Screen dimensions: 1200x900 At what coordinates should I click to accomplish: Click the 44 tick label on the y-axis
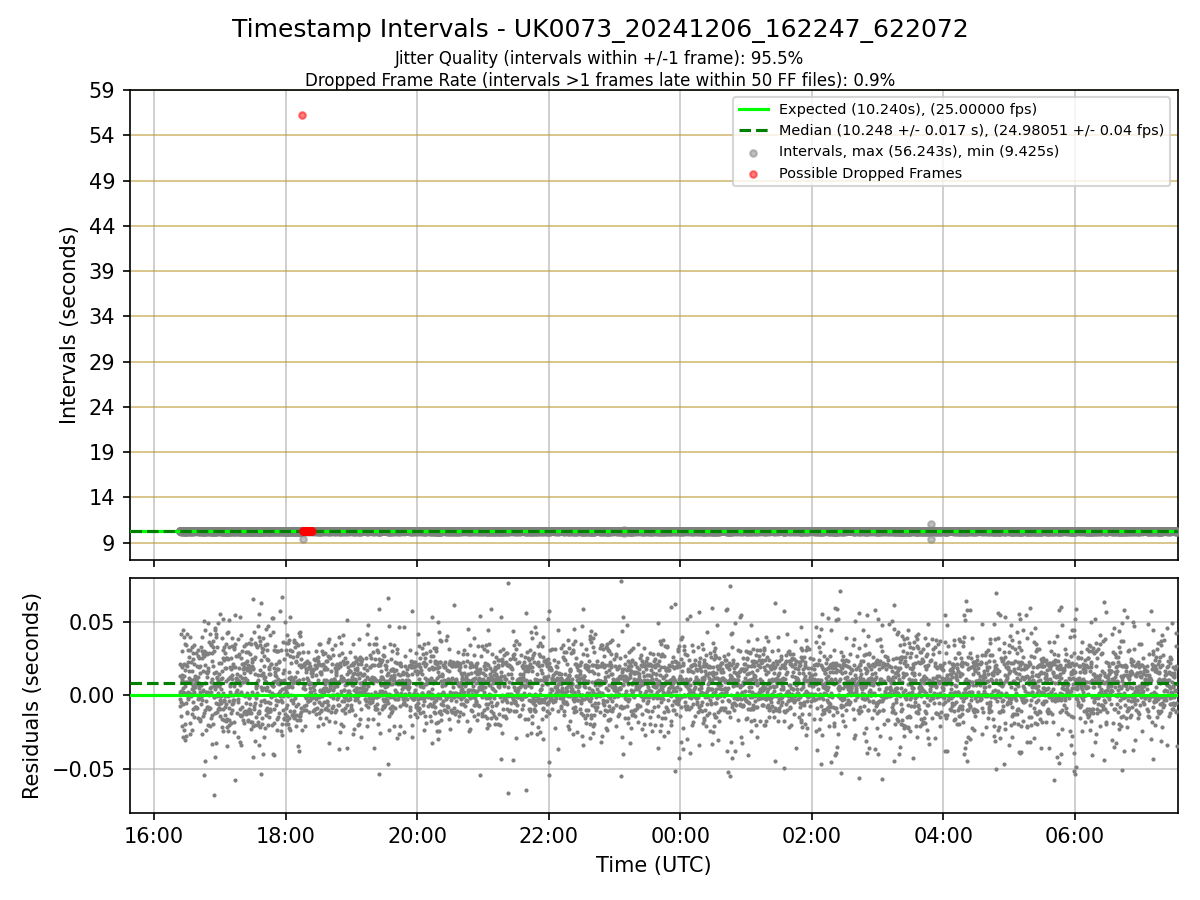tap(104, 227)
